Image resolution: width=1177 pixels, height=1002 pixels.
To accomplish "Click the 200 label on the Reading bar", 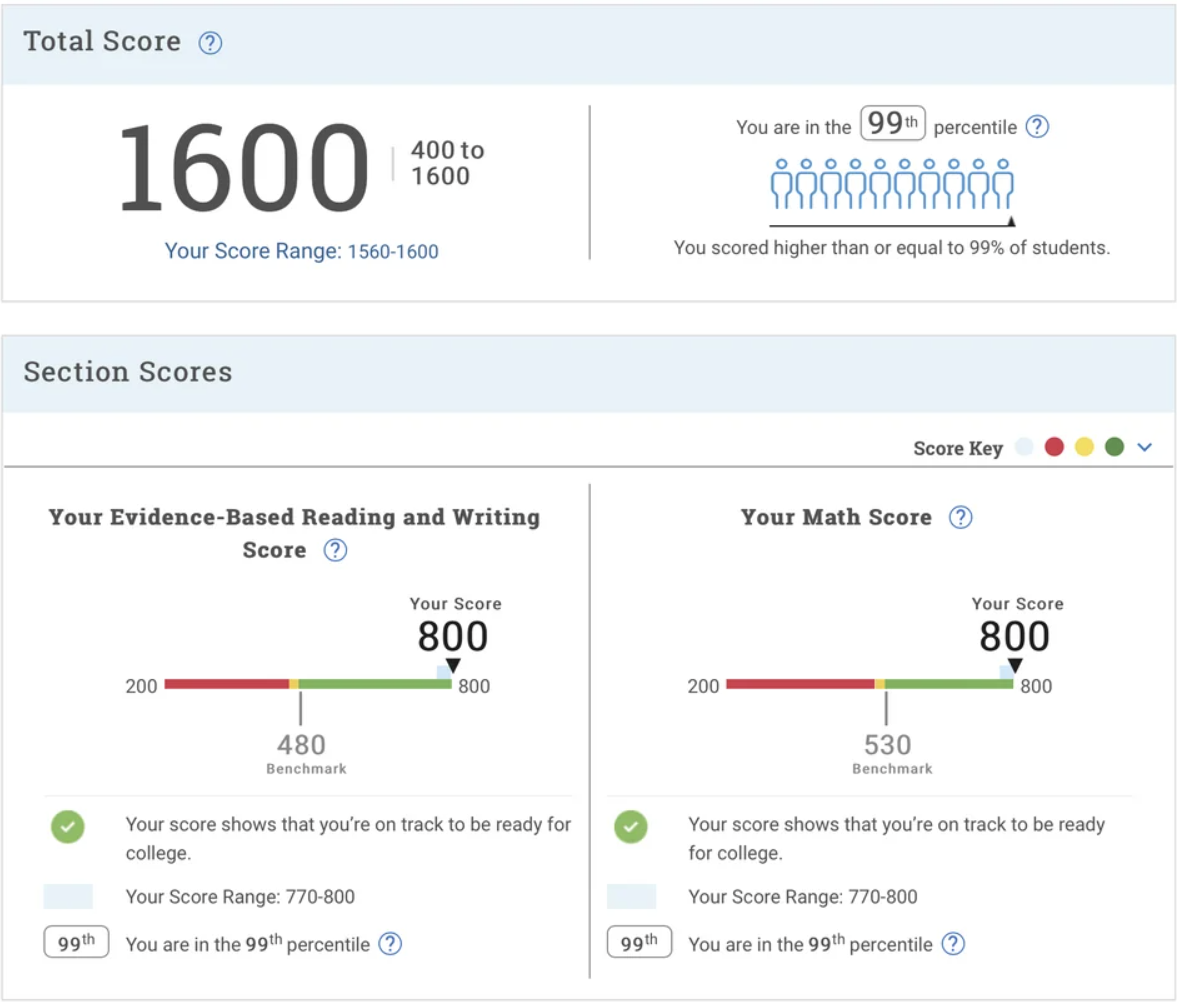I will (141, 686).
